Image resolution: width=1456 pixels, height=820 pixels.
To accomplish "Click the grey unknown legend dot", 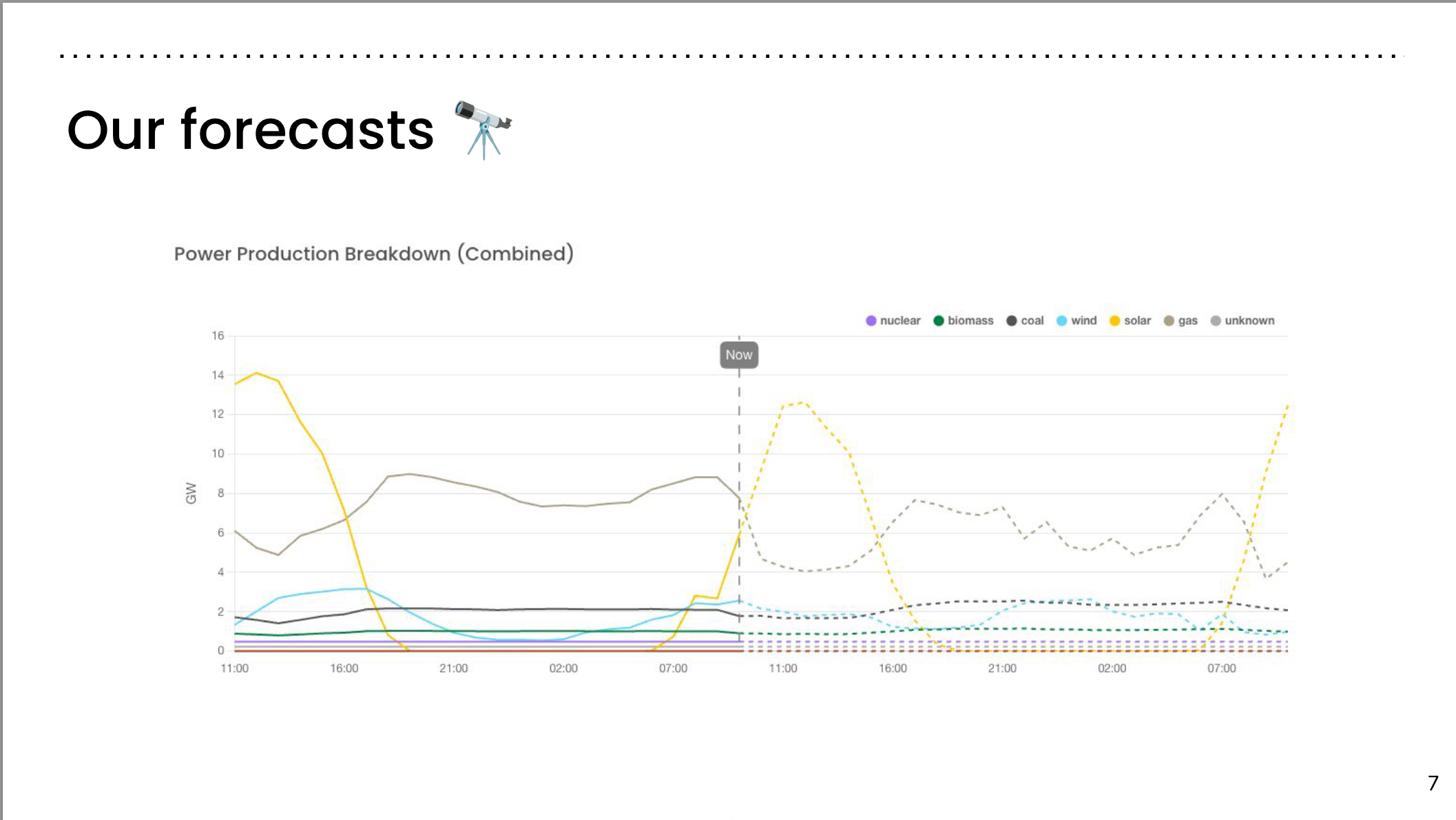I will (1216, 321).
